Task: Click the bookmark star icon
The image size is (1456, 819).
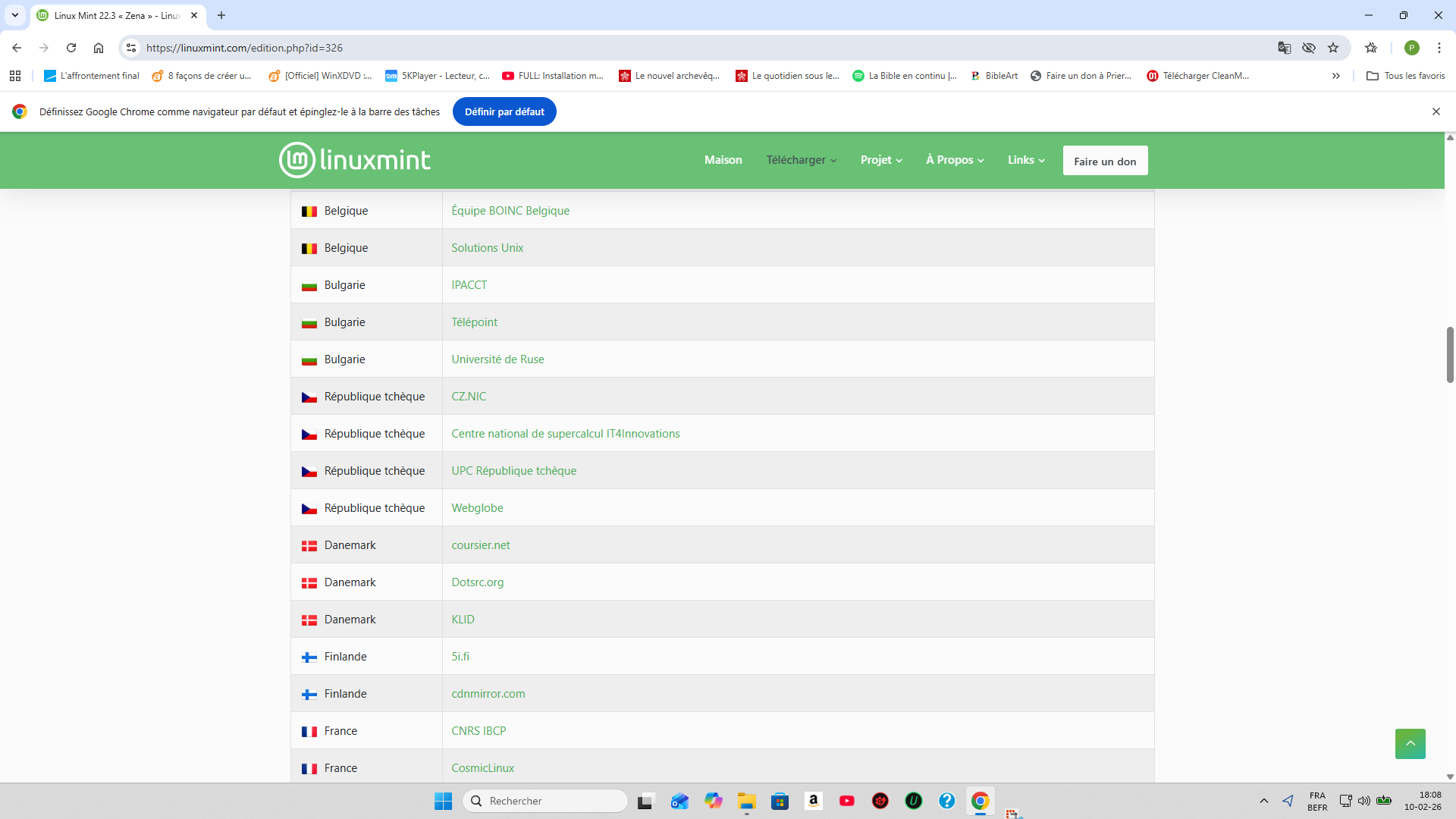Action: (1333, 48)
